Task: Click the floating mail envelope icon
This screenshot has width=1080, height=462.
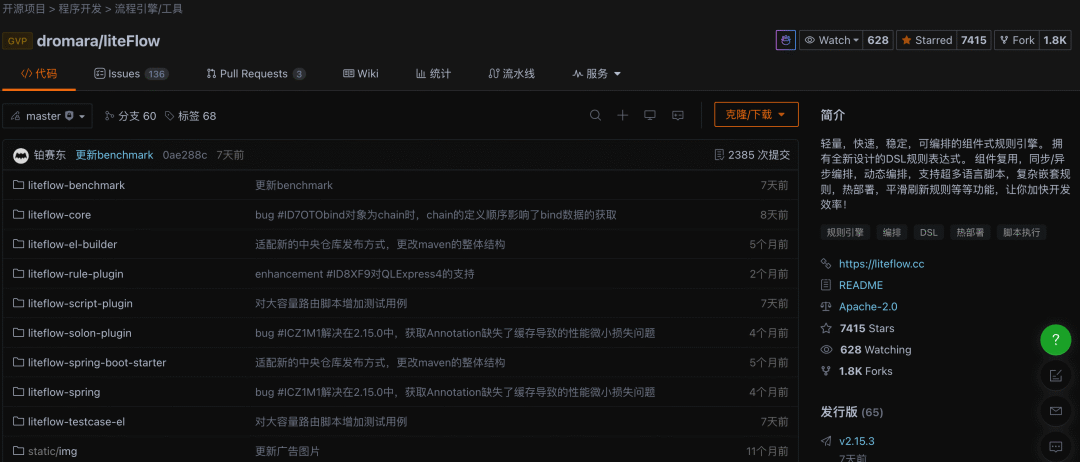Action: 1055,411
